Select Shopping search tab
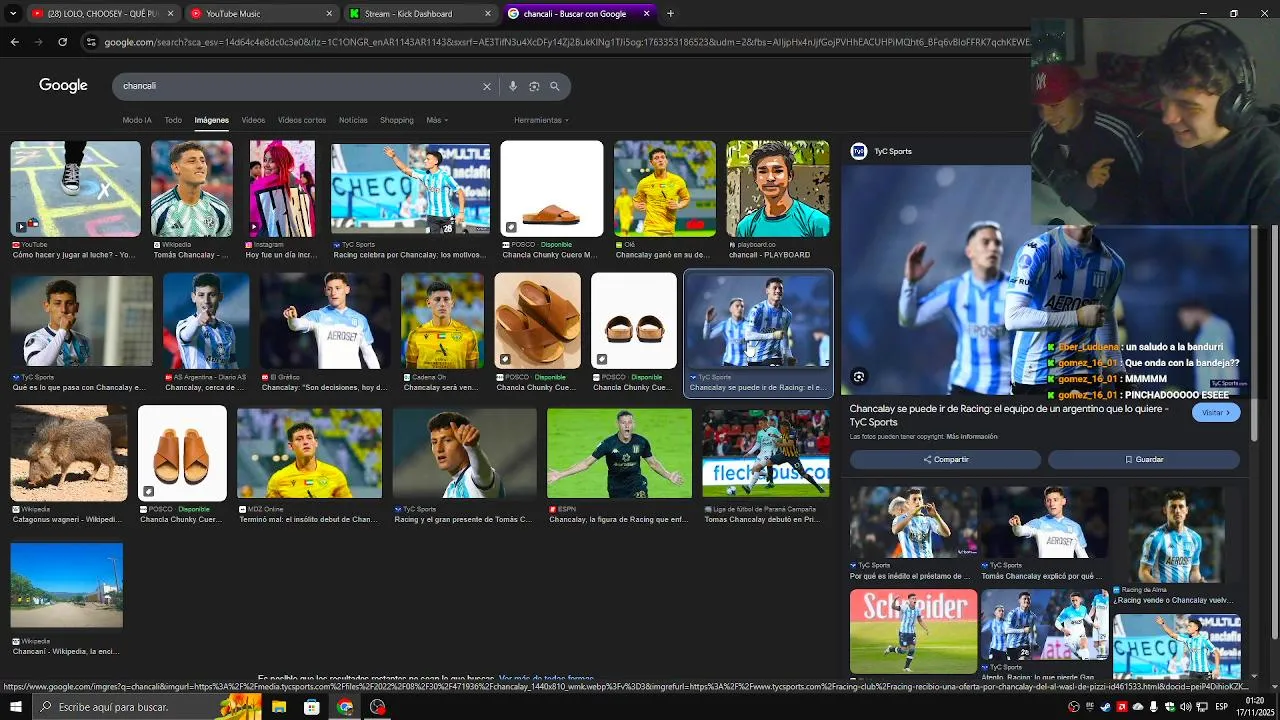The width and height of the screenshot is (1280, 720). 397,120
